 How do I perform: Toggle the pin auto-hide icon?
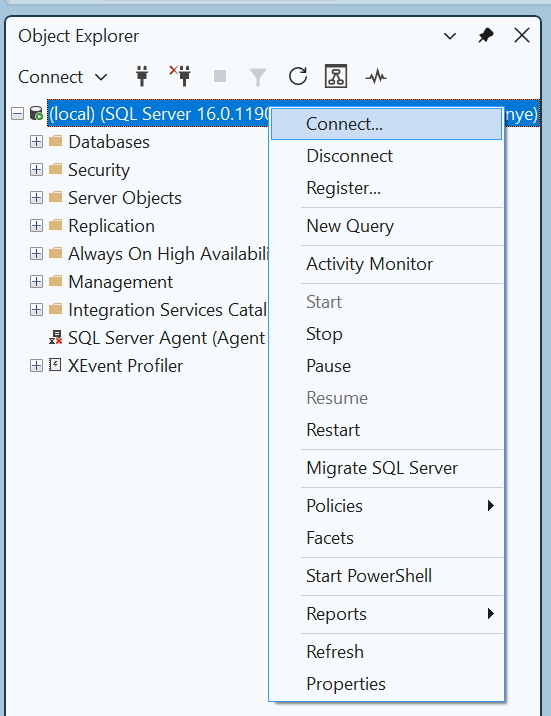point(486,36)
